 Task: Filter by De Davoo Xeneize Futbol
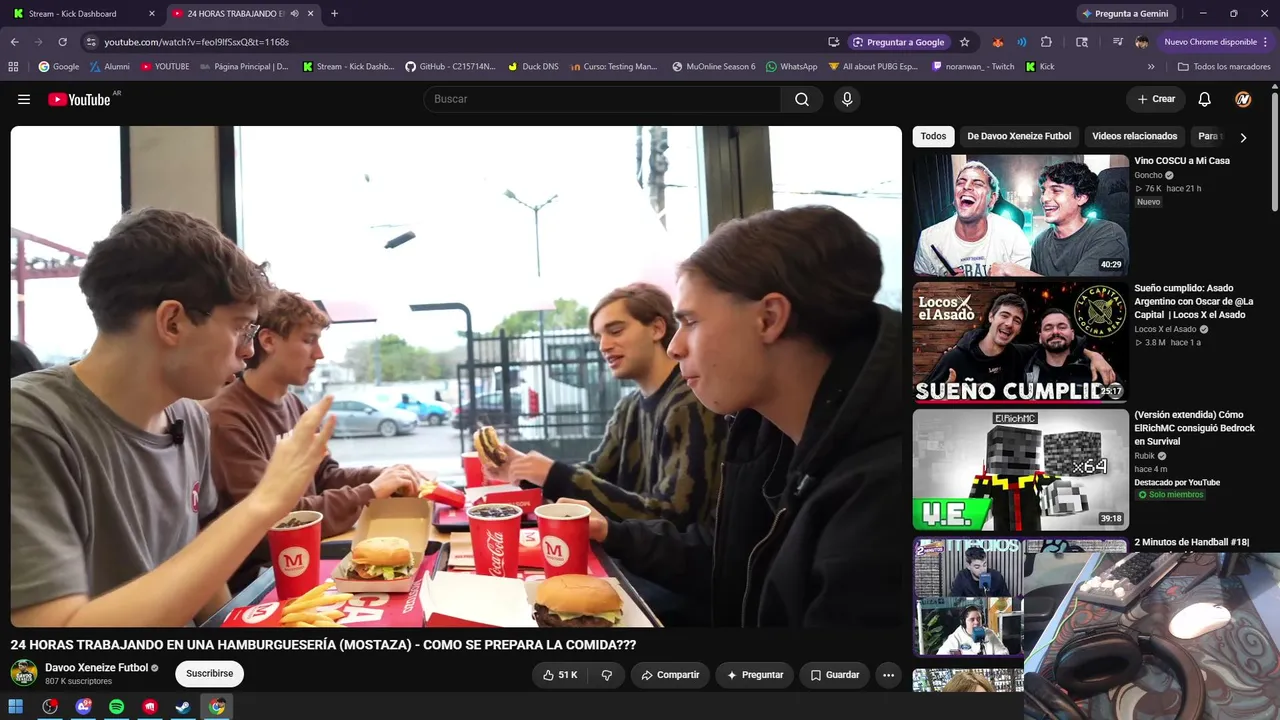(1019, 136)
